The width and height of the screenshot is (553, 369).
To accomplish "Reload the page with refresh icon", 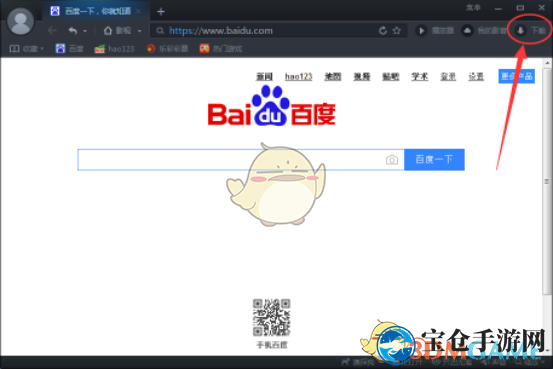I will (x=383, y=31).
